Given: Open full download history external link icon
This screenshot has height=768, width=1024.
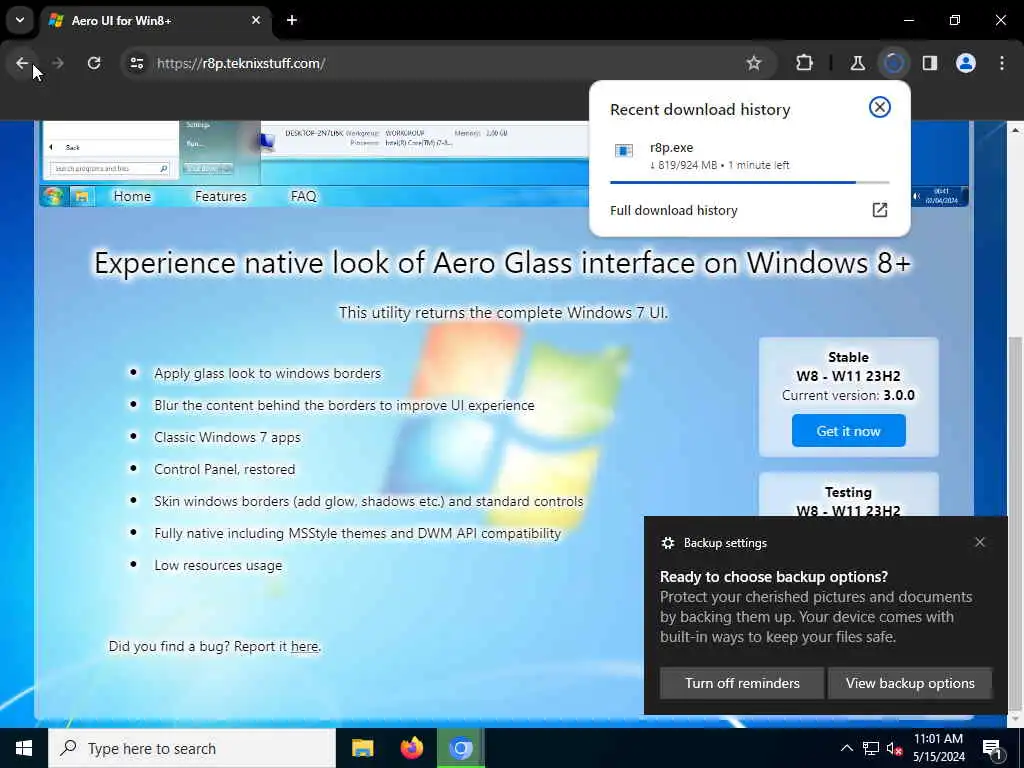Looking at the screenshot, I should pos(880,210).
